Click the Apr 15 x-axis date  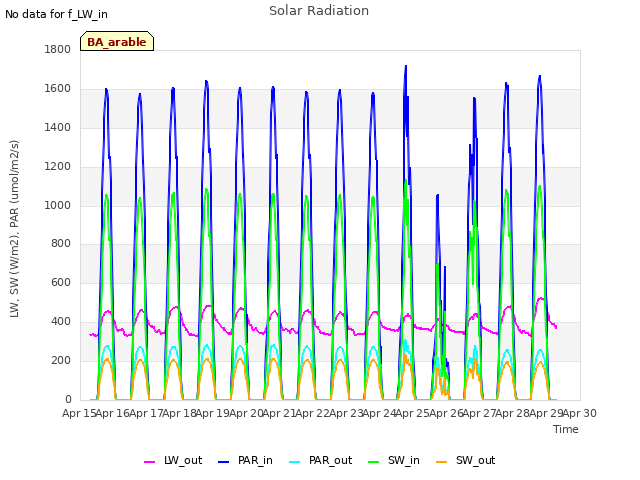[79, 413]
